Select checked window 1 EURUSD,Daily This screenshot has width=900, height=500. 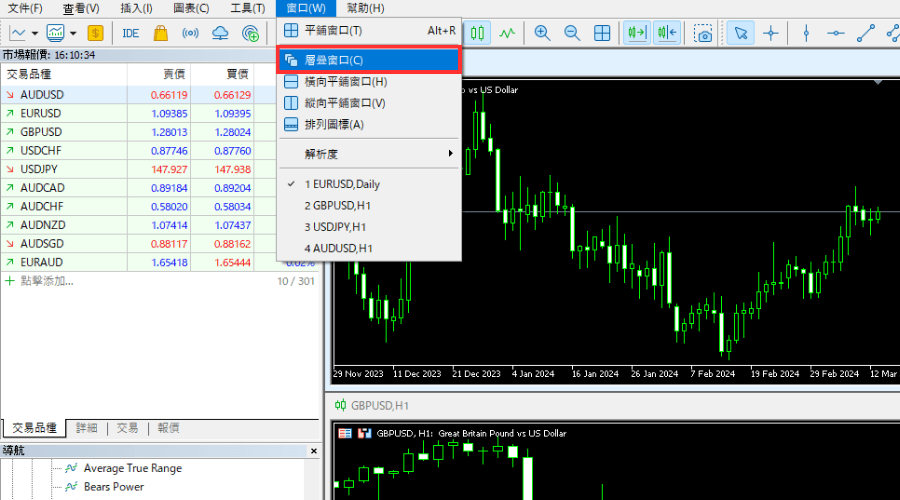[342, 184]
